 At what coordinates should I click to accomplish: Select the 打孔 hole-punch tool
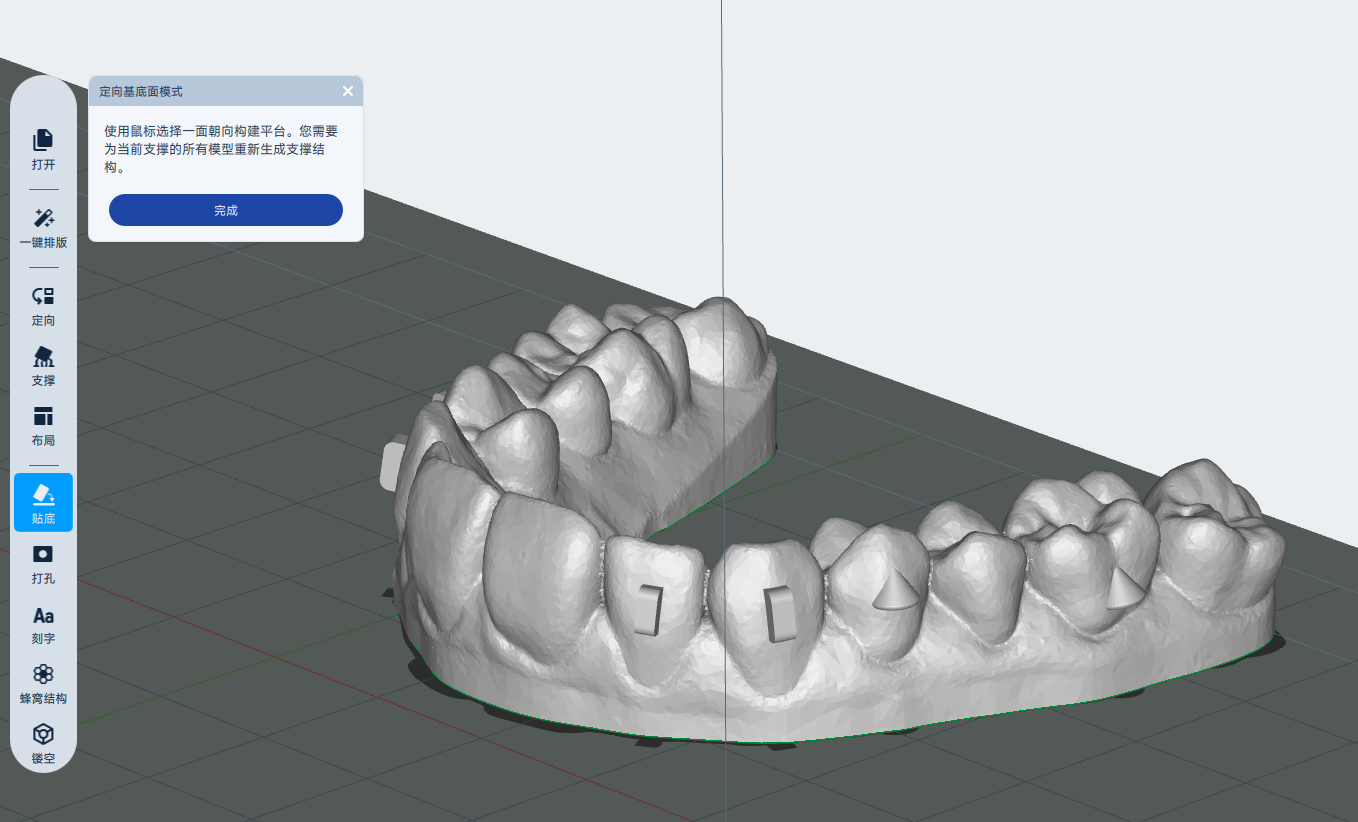point(43,564)
